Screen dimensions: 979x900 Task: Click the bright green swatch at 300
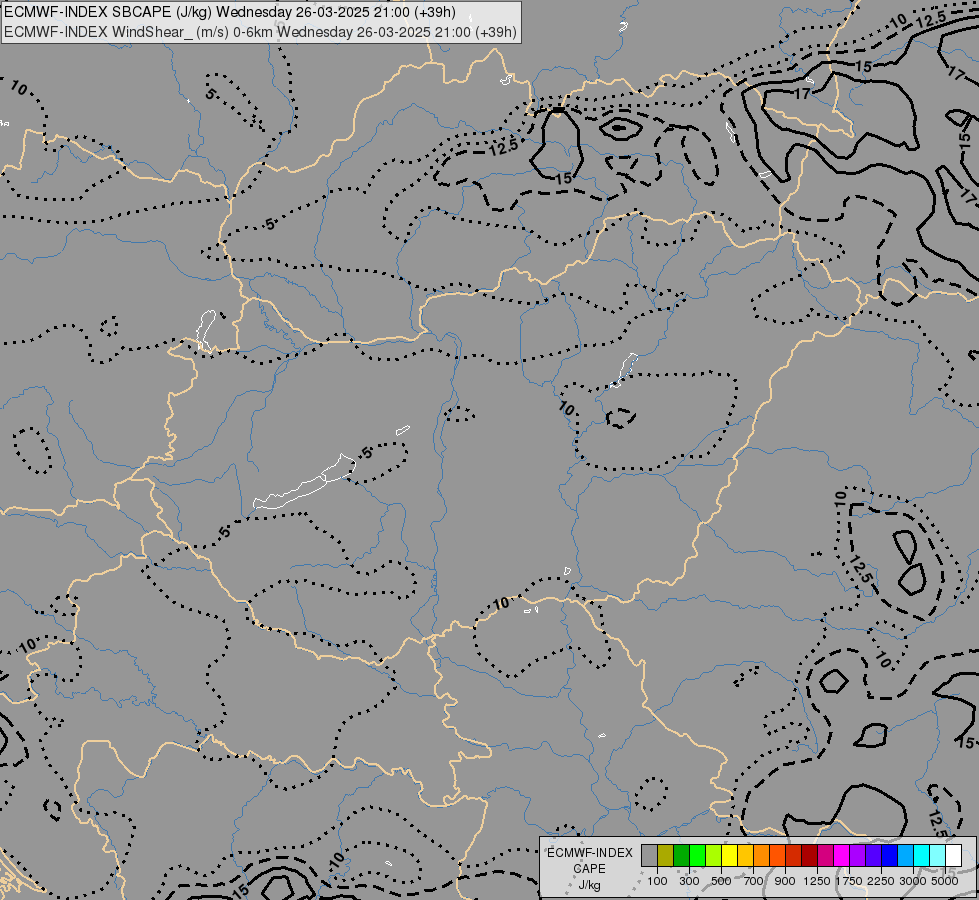[697, 856]
